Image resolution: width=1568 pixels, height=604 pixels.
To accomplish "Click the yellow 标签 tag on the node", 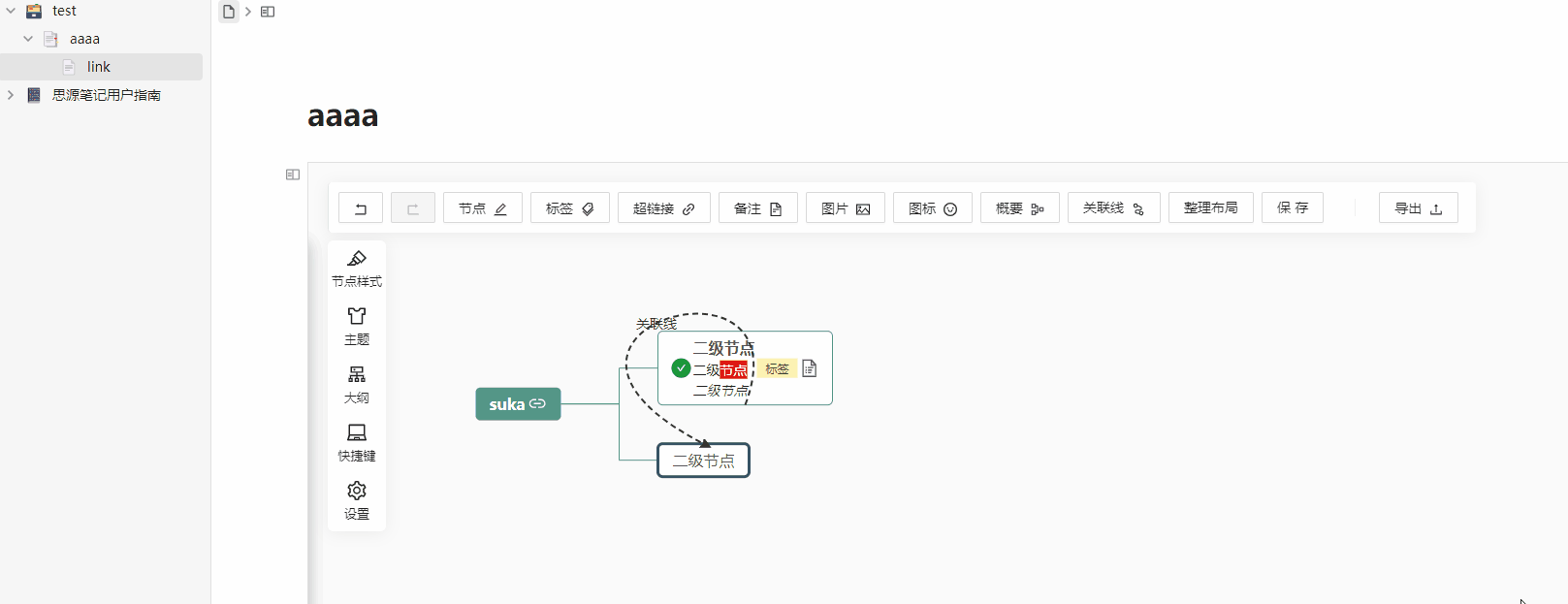I will [x=778, y=368].
